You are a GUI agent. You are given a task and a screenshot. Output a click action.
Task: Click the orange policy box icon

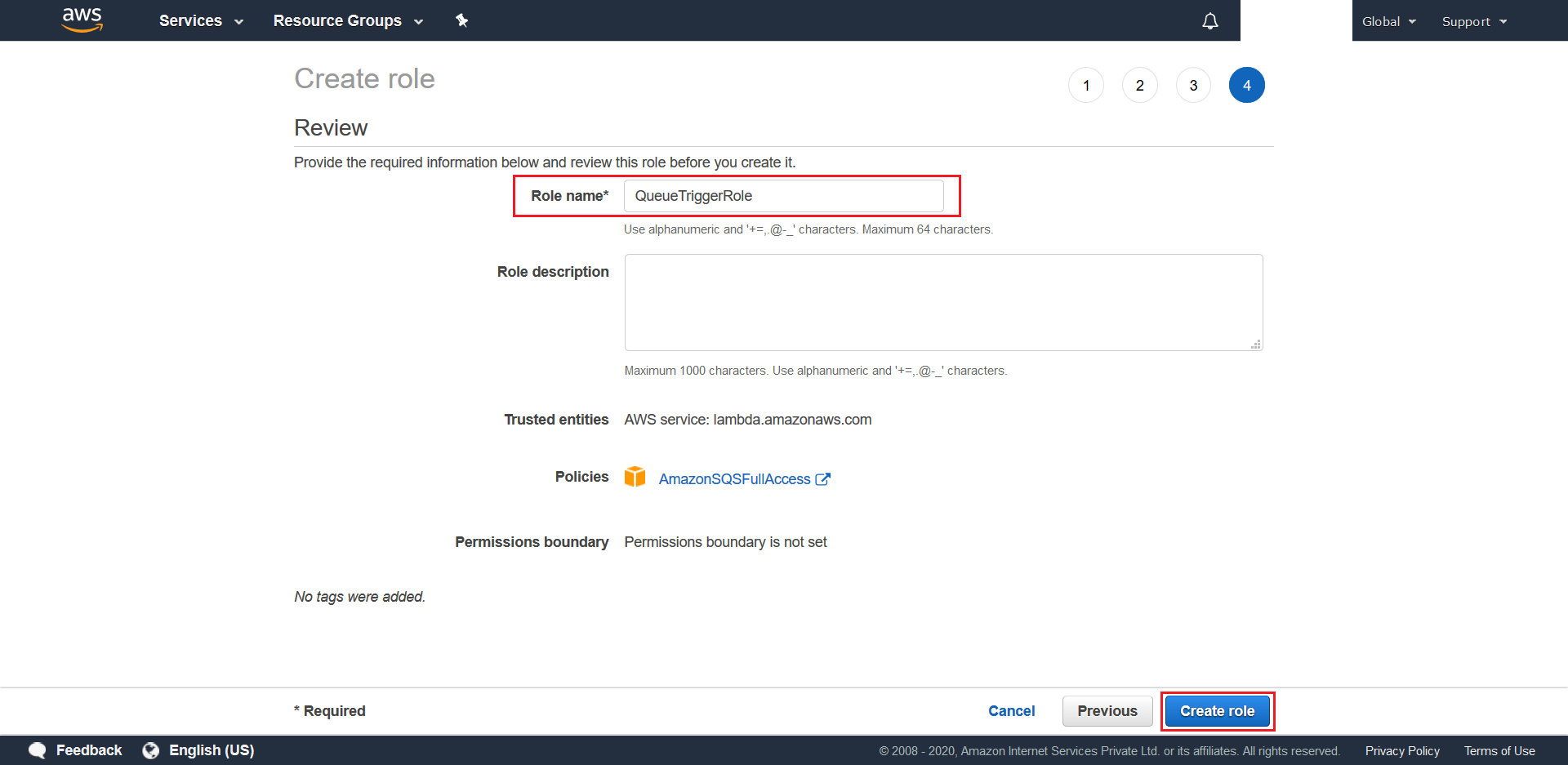click(x=635, y=477)
